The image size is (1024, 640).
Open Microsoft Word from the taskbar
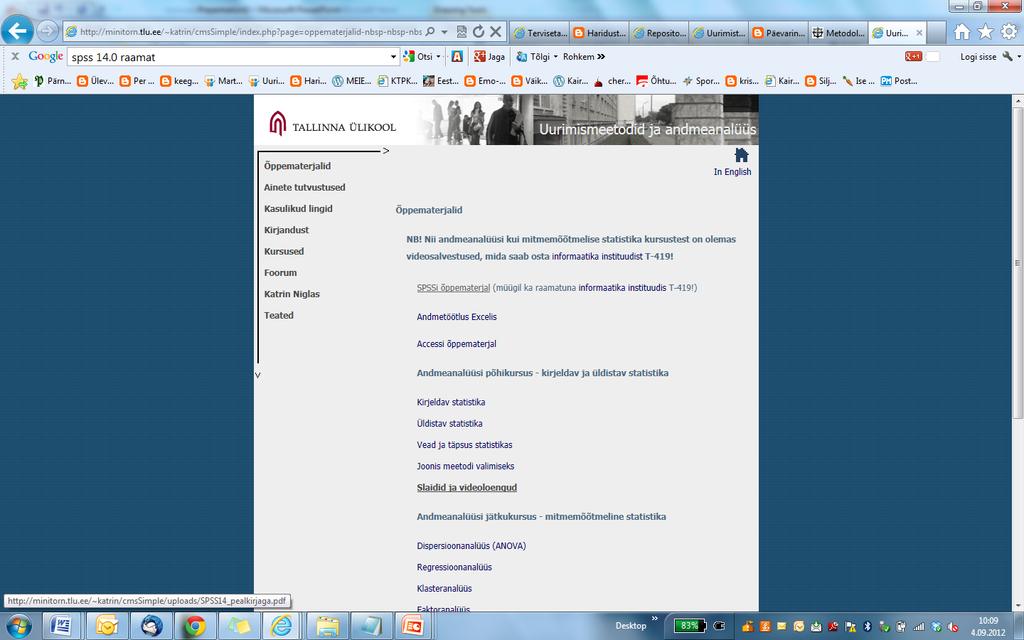point(61,626)
